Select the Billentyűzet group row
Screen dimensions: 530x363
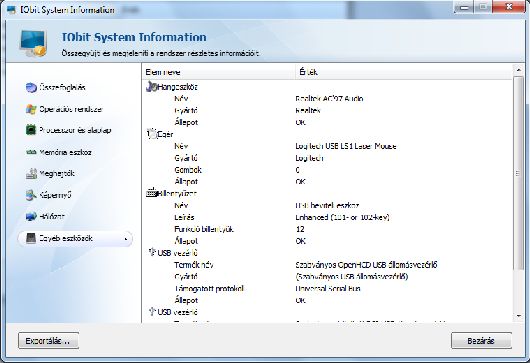click(328, 193)
